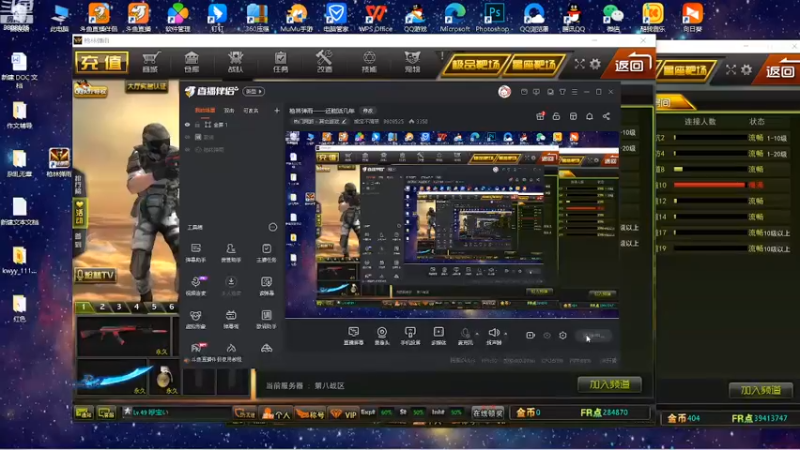The width and height of the screenshot is (800, 450).
Task: Select 星座靶场 tab in right background window
Action: point(685,70)
